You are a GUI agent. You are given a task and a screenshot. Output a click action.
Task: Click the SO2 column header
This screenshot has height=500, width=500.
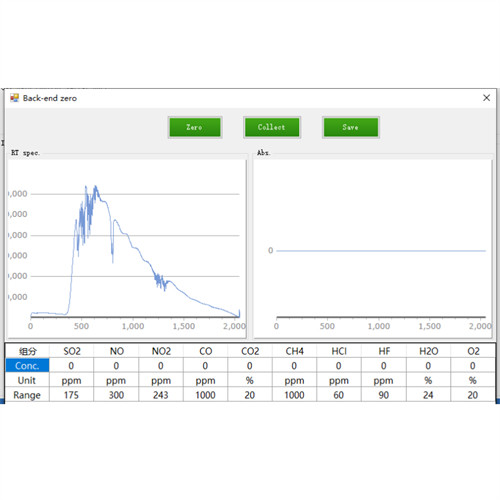point(72,351)
